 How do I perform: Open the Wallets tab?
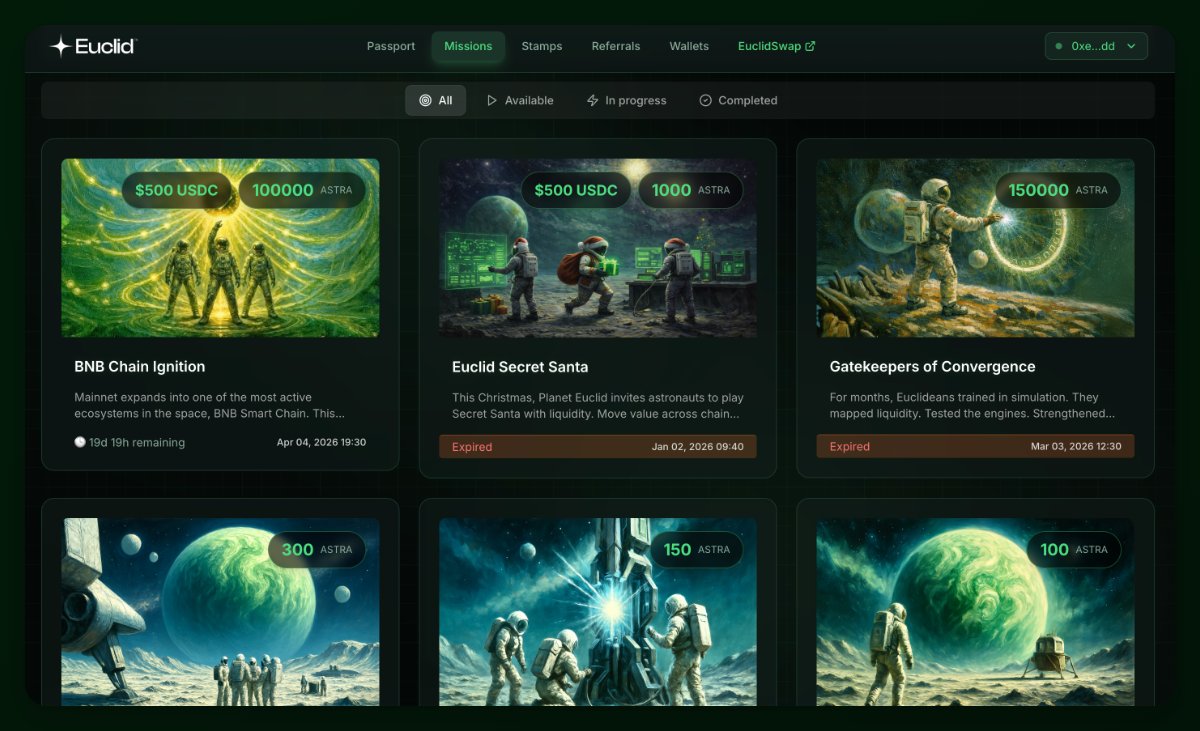tap(689, 46)
